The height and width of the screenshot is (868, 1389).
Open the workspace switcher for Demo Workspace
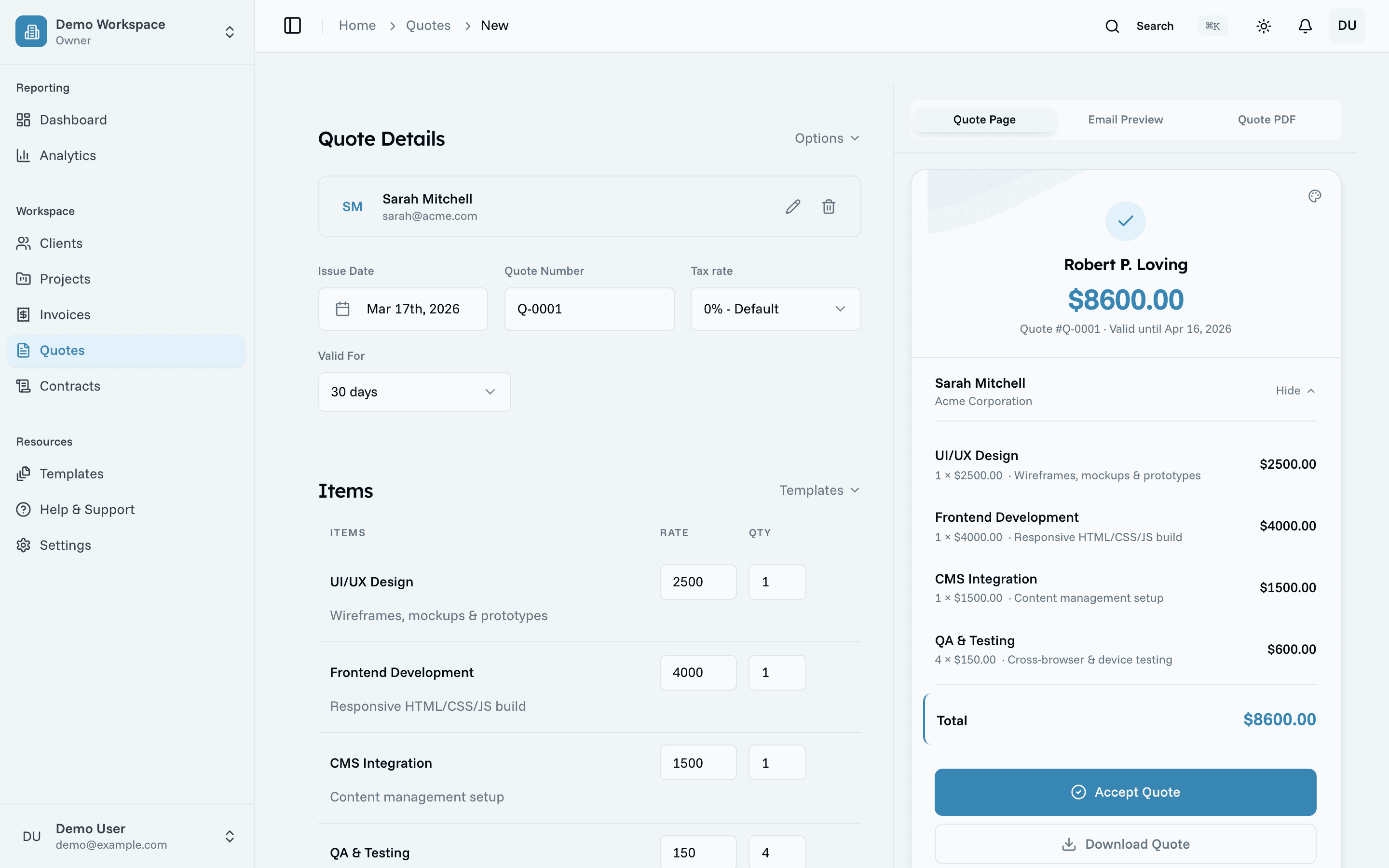point(229,31)
